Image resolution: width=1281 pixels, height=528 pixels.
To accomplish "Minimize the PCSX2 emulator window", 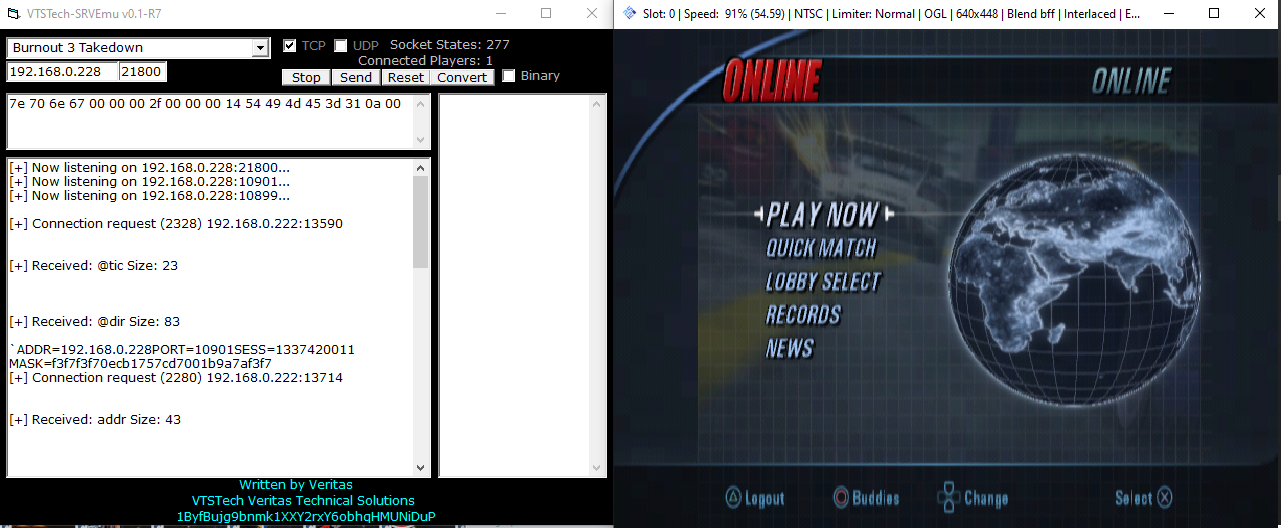I will (x=1168, y=13).
